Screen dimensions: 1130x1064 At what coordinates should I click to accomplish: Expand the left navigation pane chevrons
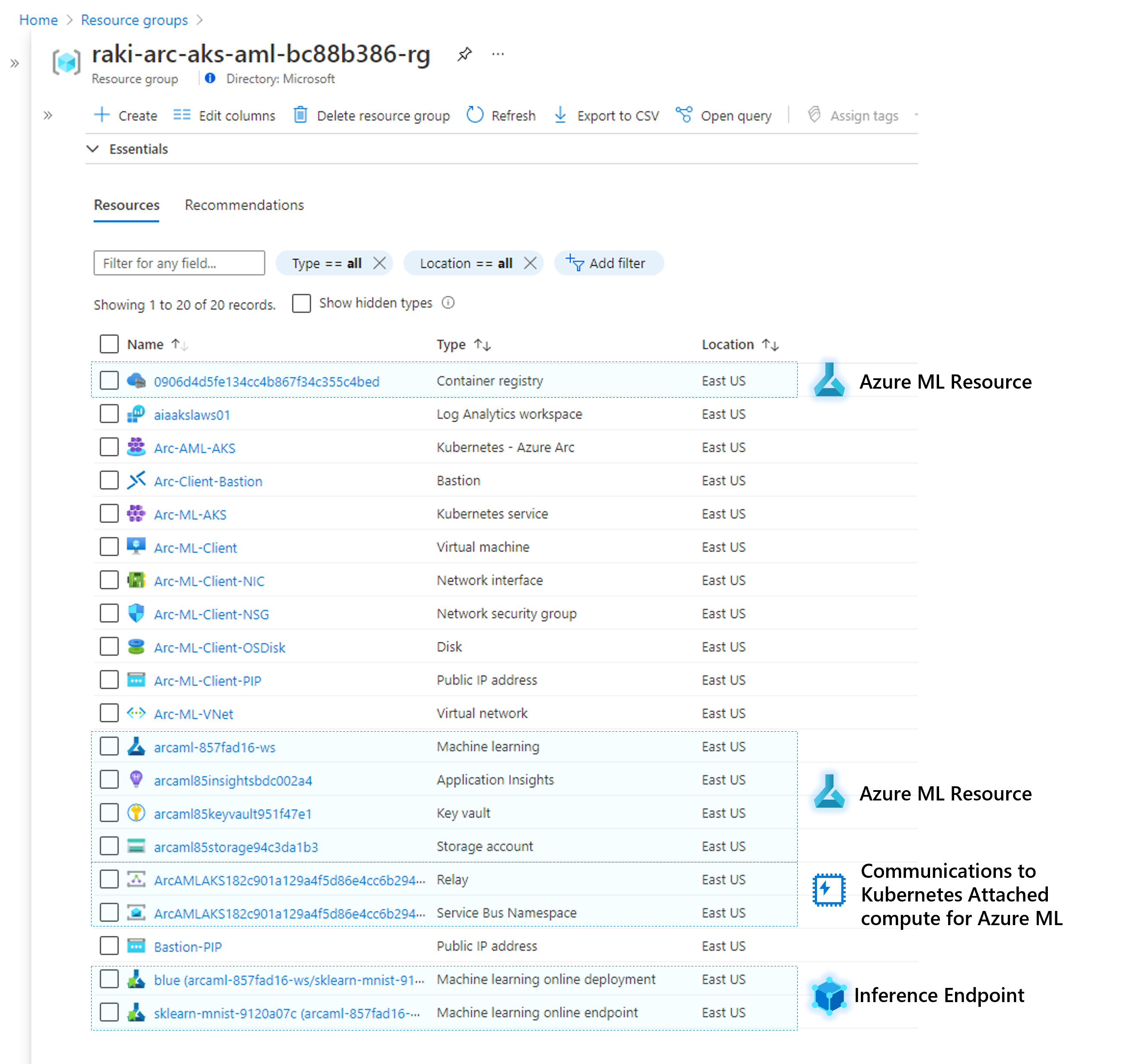[15, 64]
